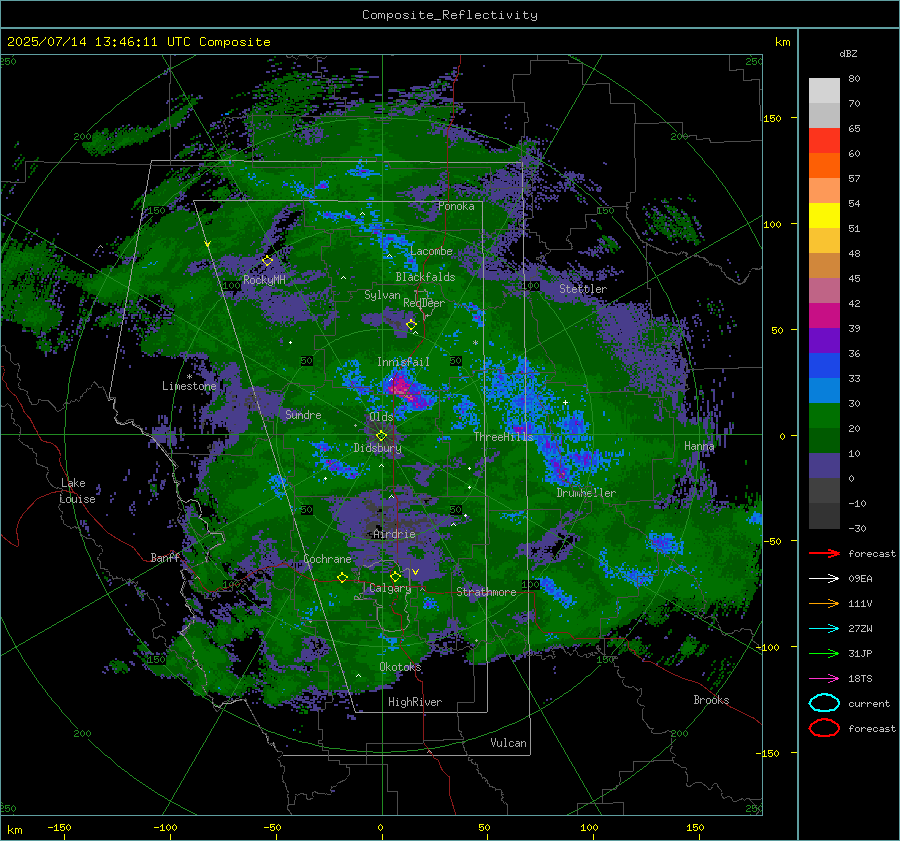
Task: Click the RockyMH label
Action: pos(264,280)
